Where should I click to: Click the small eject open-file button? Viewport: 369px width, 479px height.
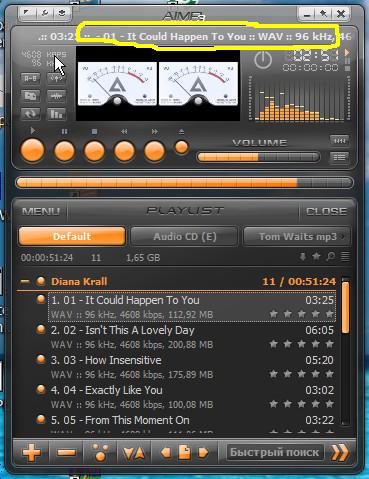point(181,147)
